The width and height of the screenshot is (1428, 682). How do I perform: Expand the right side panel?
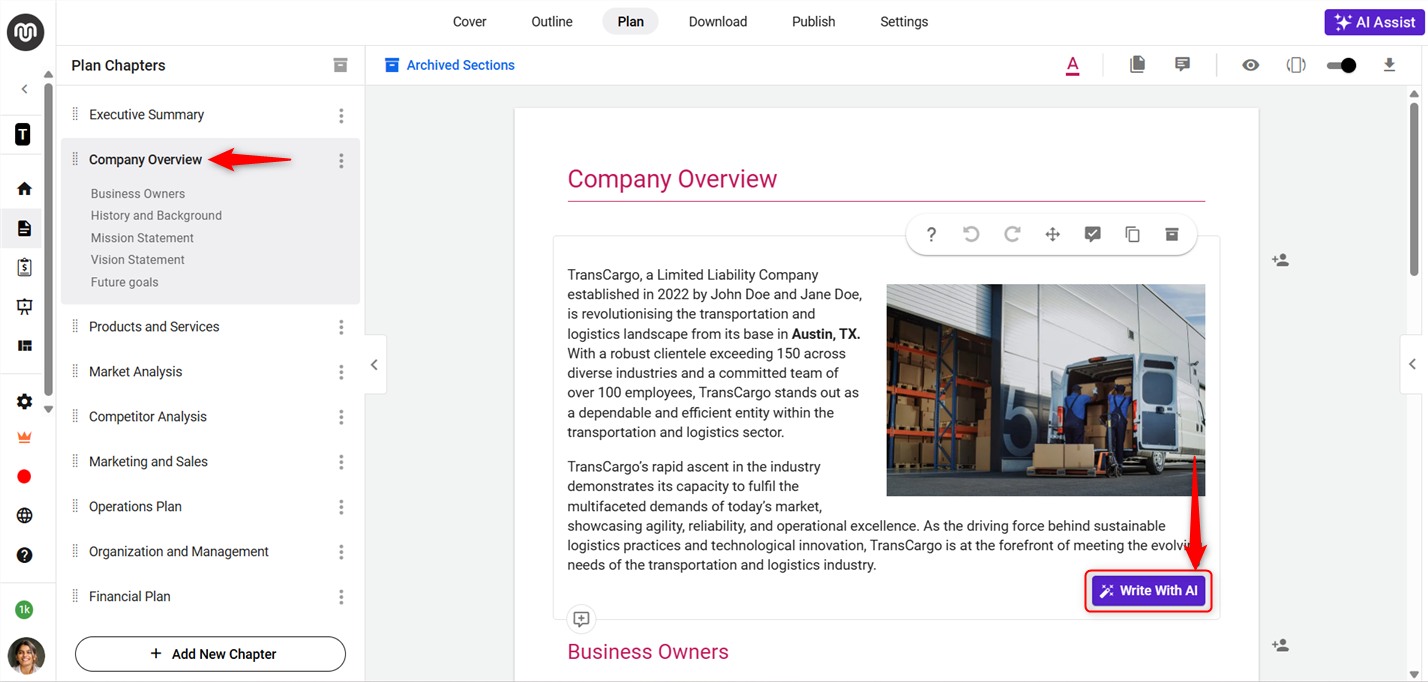point(1412,364)
